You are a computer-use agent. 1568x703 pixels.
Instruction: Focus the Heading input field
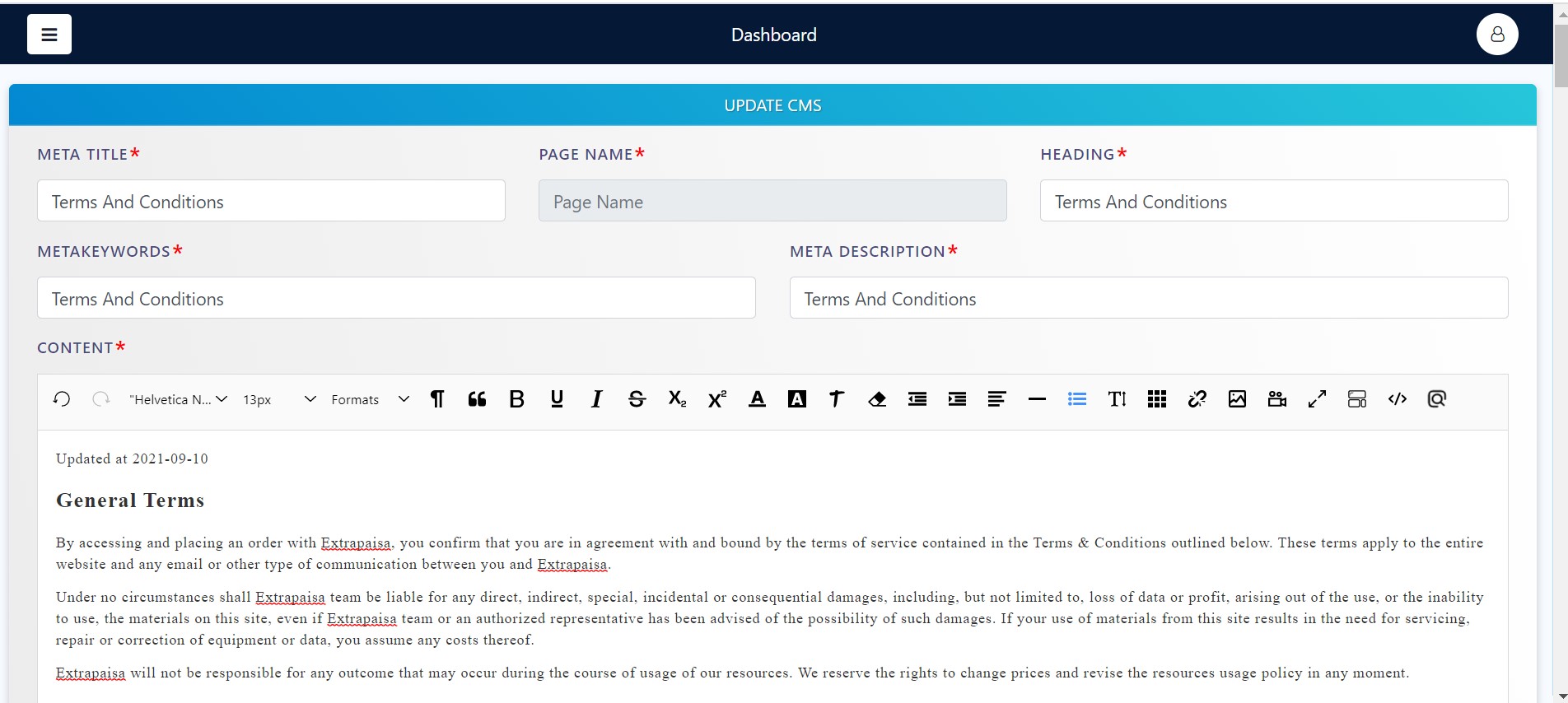(x=1274, y=201)
